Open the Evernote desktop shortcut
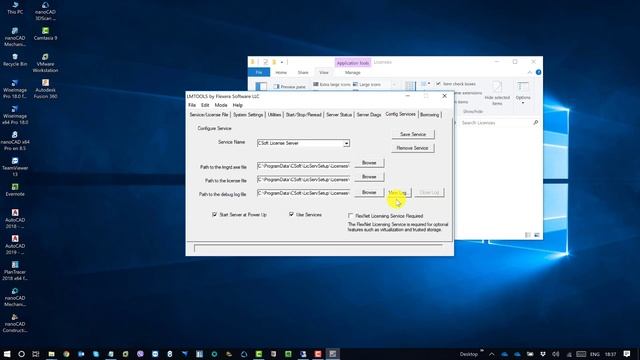This screenshot has height=360, width=640. (x=15, y=190)
